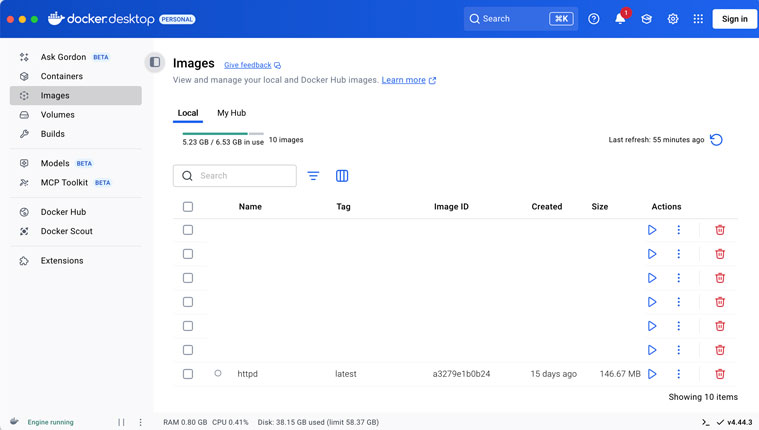This screenshot has width=759, height=430.
Task: Open engine options three-dot menu
Action: tap(140, 422)
